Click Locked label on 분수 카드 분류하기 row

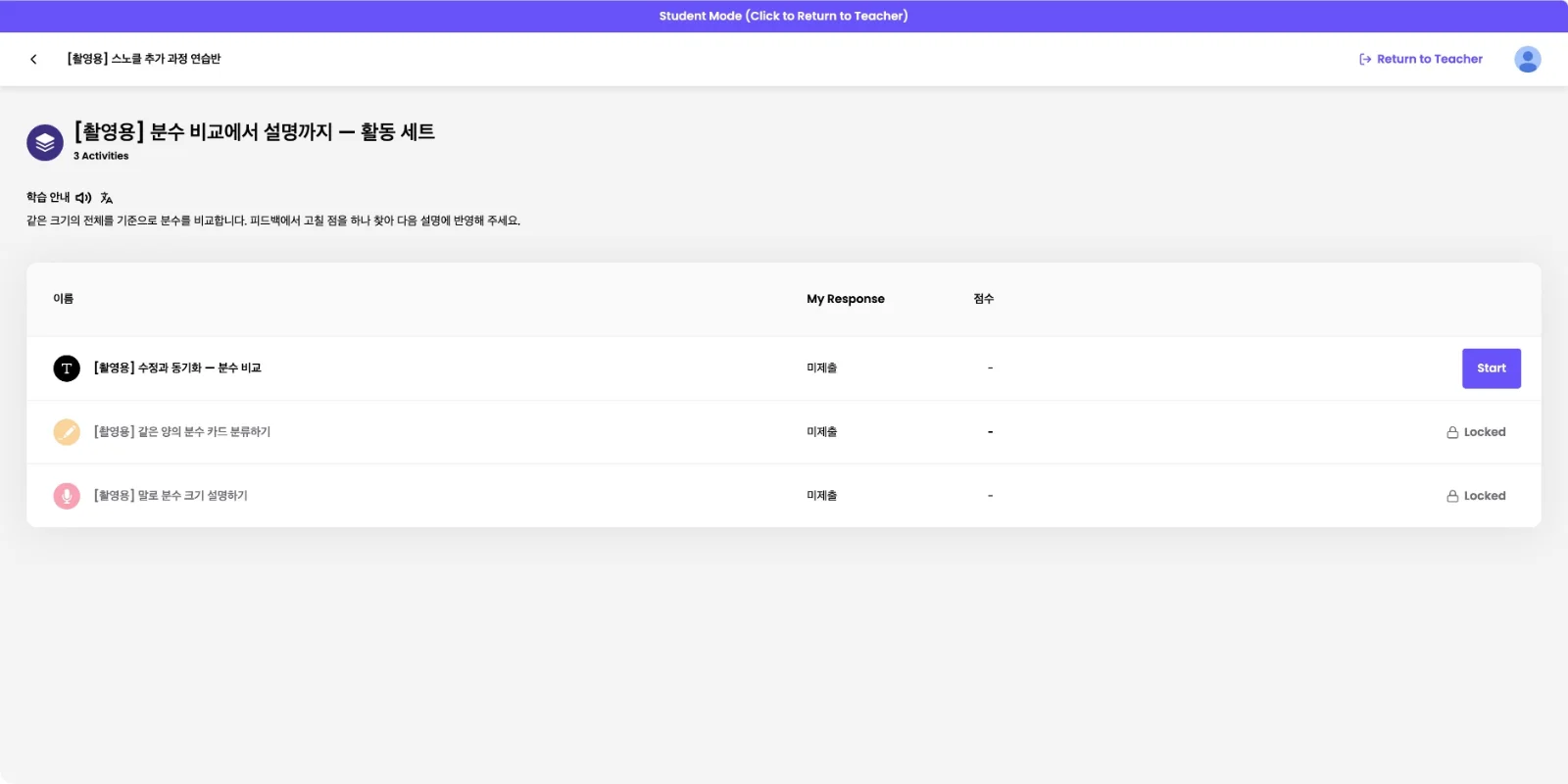pos(1476,432)
